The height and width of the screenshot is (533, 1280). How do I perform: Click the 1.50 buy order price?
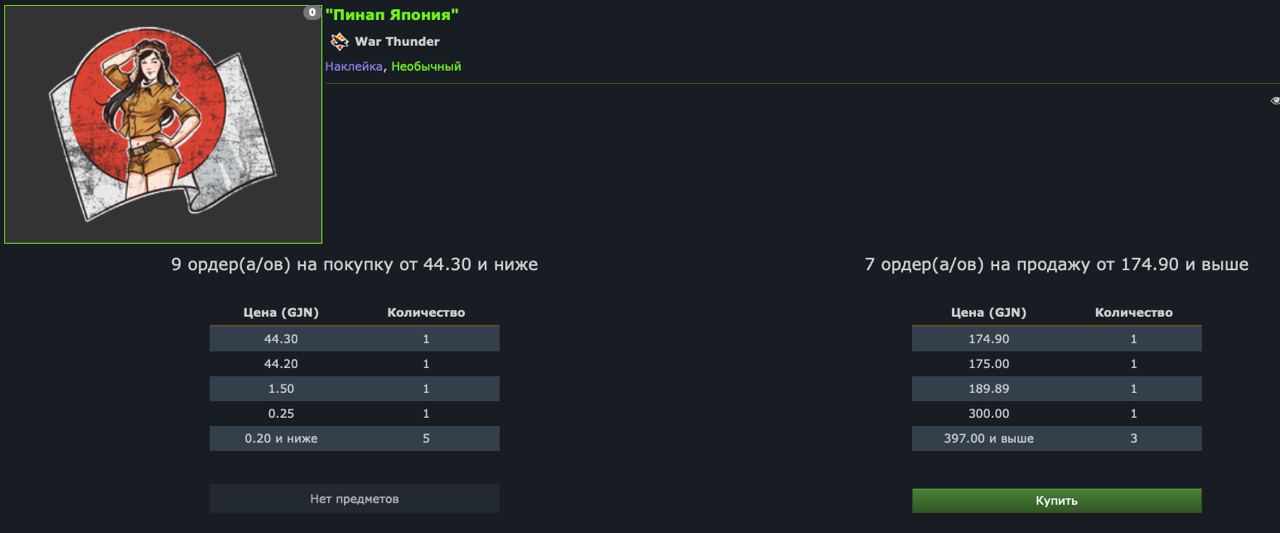point(281,389)
